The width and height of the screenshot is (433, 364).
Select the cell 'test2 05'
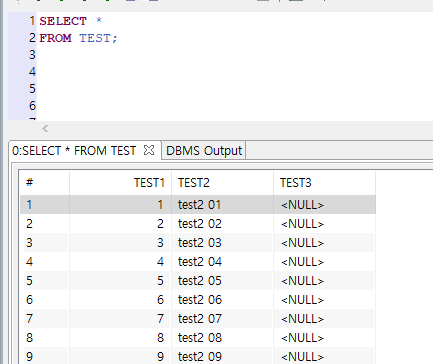click(x=223, y=281)
